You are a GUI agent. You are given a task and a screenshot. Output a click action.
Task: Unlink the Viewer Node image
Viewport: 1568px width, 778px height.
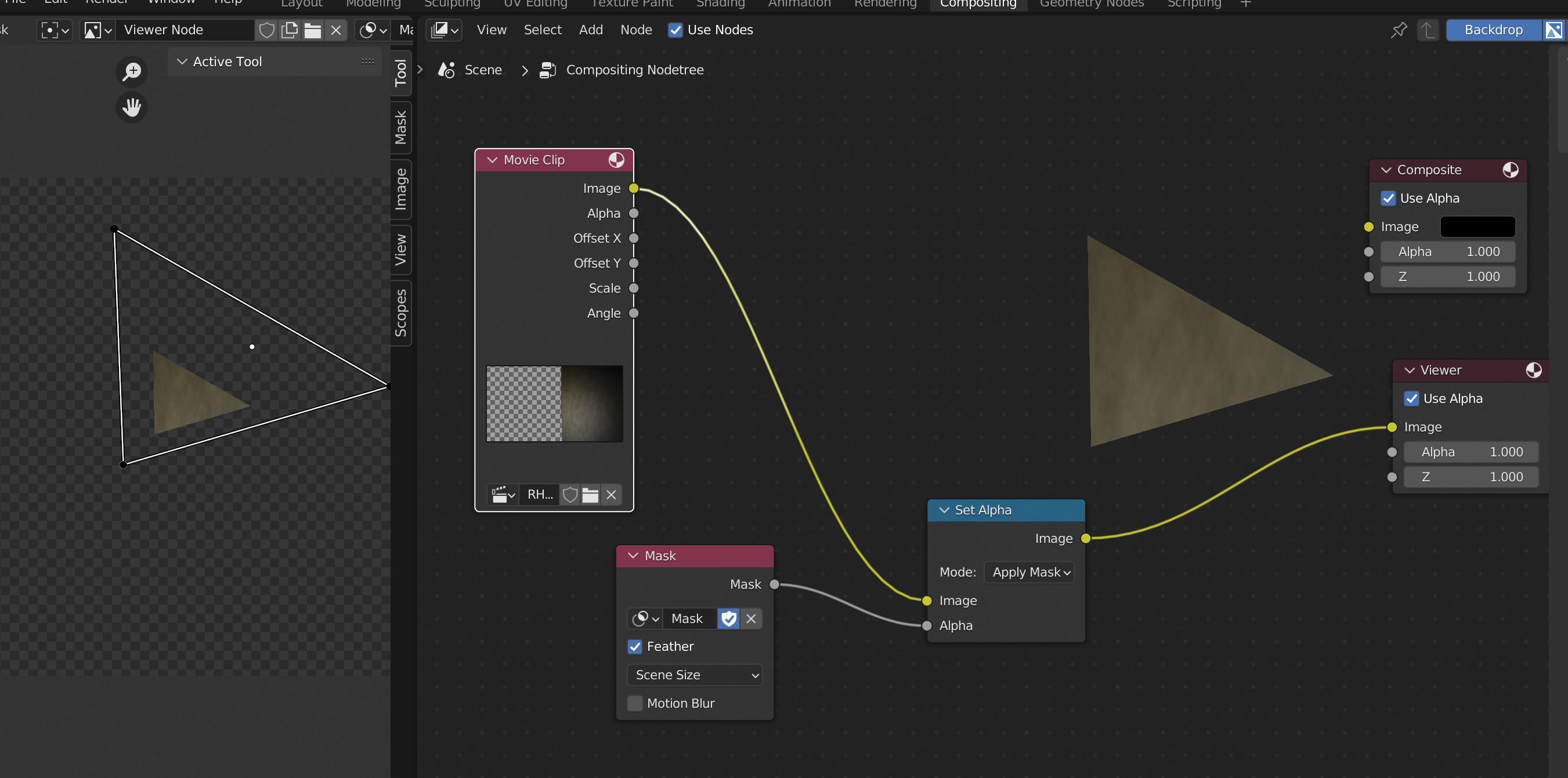336,30
